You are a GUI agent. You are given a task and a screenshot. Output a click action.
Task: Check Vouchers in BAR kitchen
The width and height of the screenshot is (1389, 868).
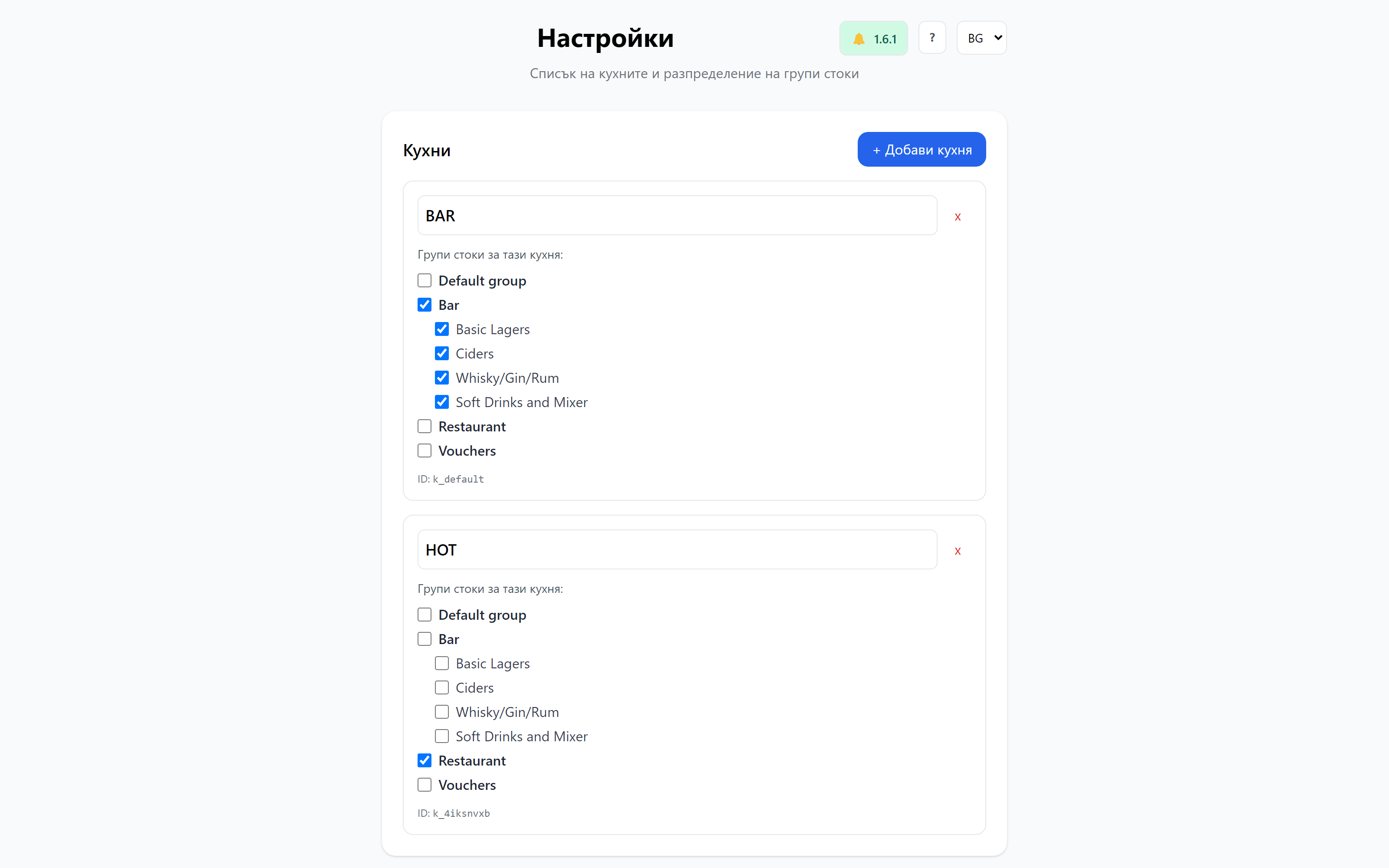tap(424, 450)
